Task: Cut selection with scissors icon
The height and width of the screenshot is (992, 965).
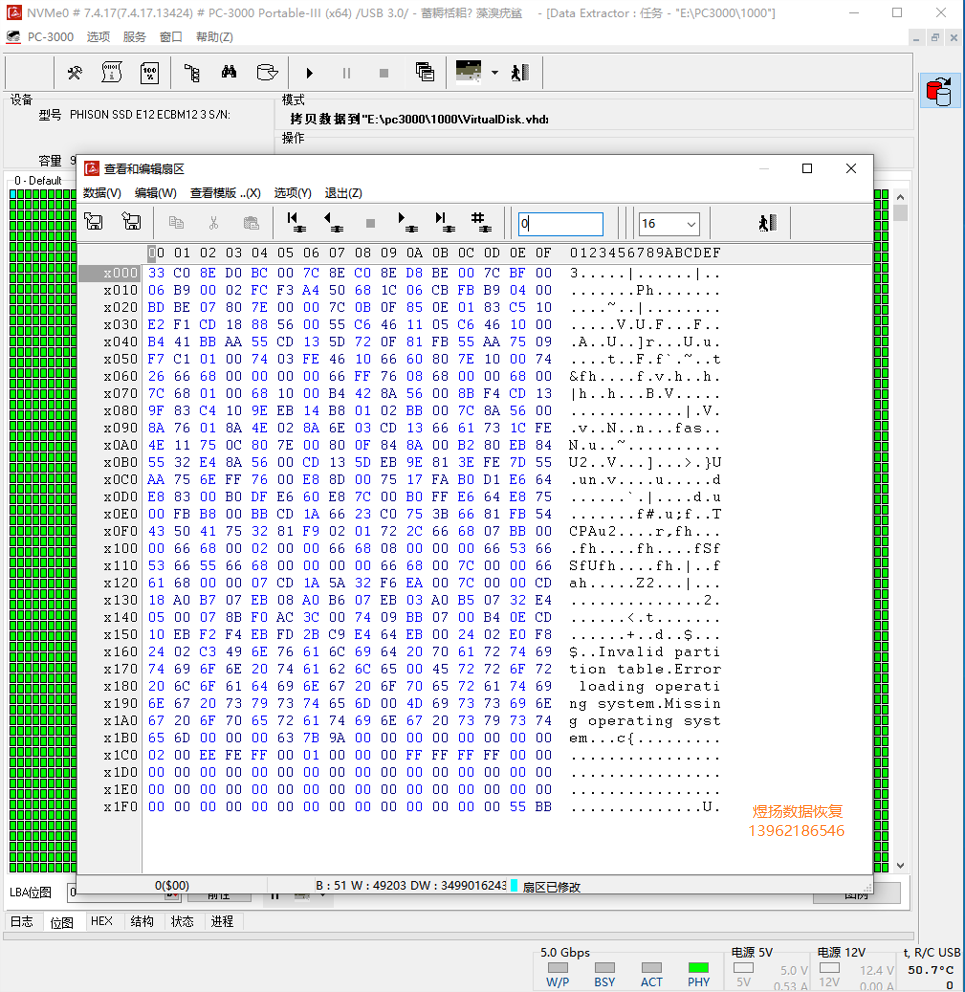Action: pyautogui.click(x=214, y=223)
